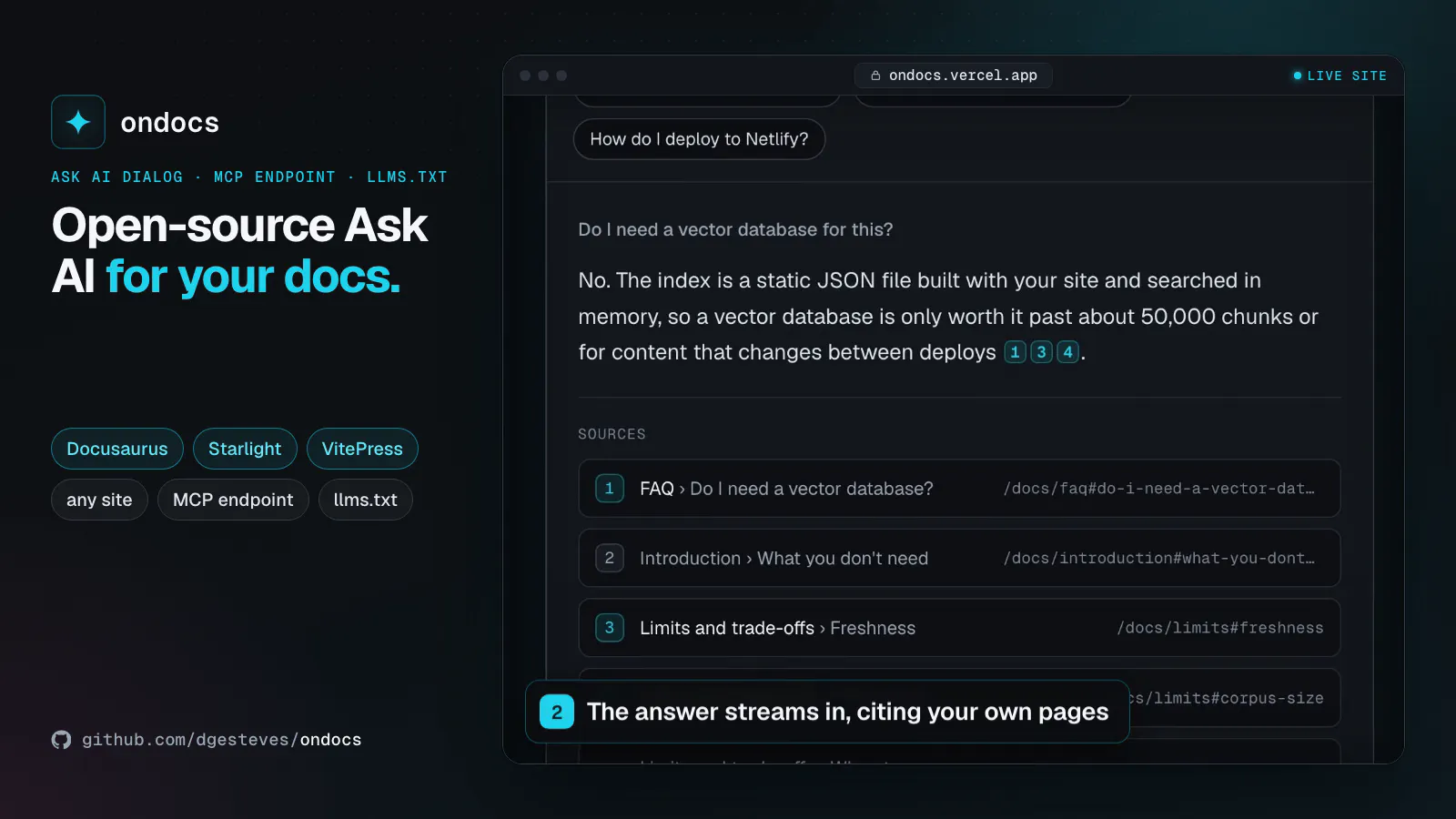Click the /docs/limits#freshness path
Viewport: 1456px width, 819px height.
pos(1220,628)
